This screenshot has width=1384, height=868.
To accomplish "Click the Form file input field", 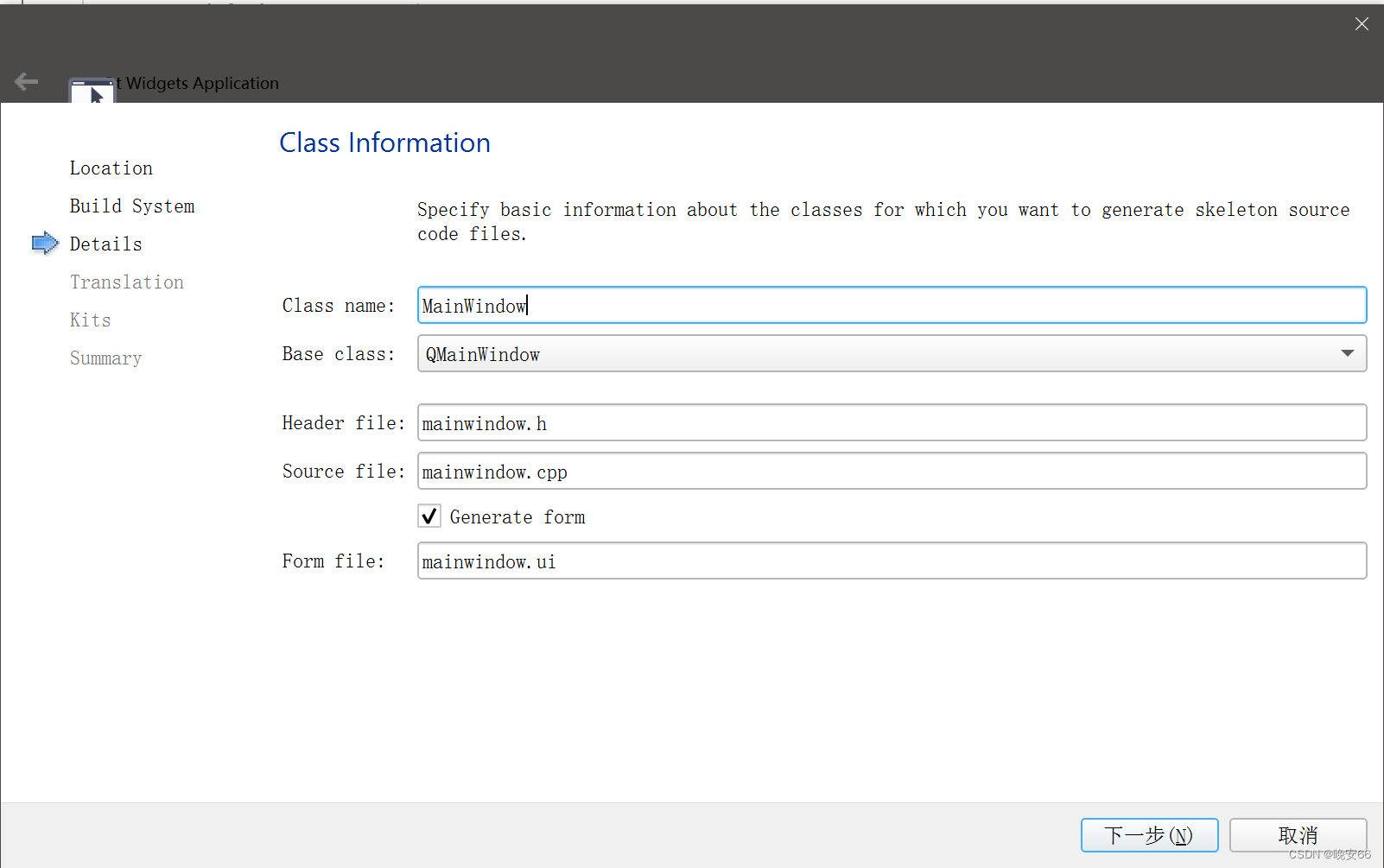I will click(x=892, y=561).
